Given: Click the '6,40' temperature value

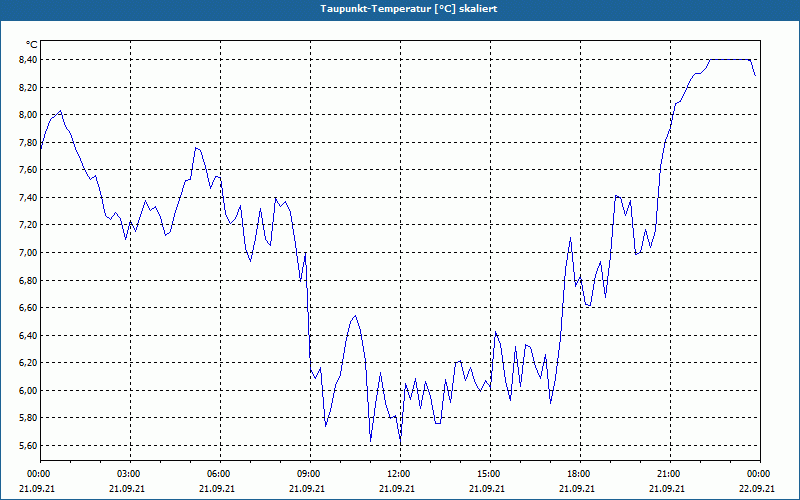Looking at the screenshot, I should (x=29, y=335).
